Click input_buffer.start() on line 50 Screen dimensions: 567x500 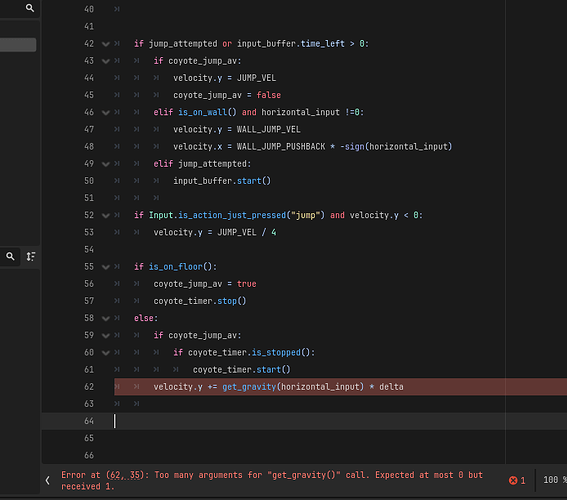(x=222, y=181)
